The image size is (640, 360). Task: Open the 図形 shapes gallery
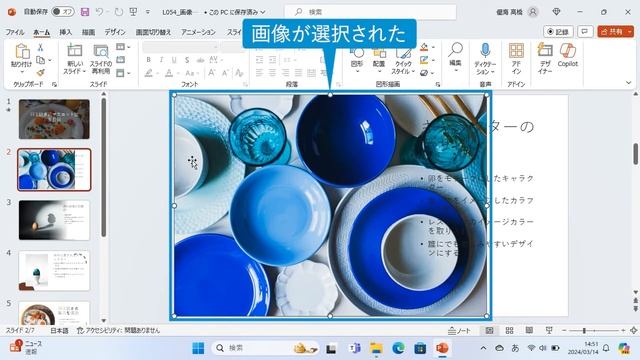pyautogui.click(x=357, y=58)
